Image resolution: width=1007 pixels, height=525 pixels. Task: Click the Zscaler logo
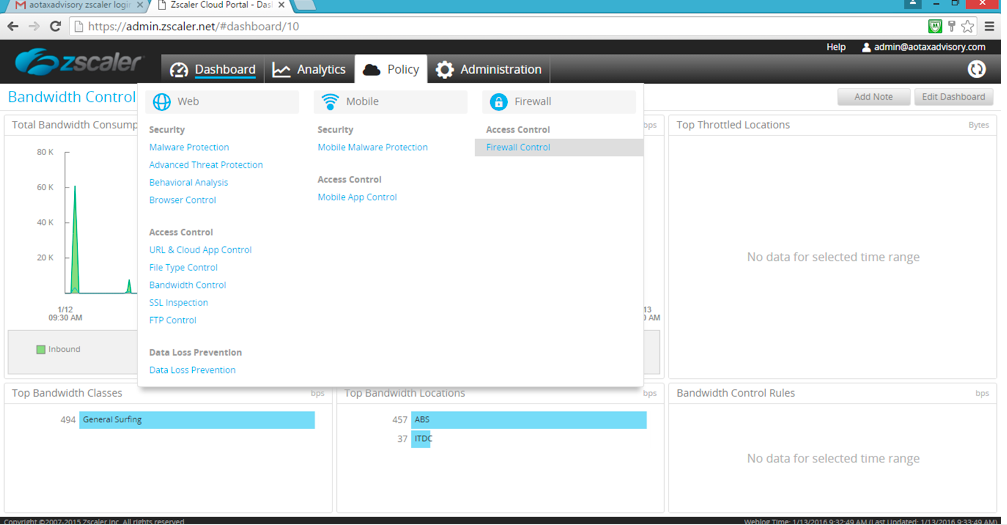pos(77,62)
